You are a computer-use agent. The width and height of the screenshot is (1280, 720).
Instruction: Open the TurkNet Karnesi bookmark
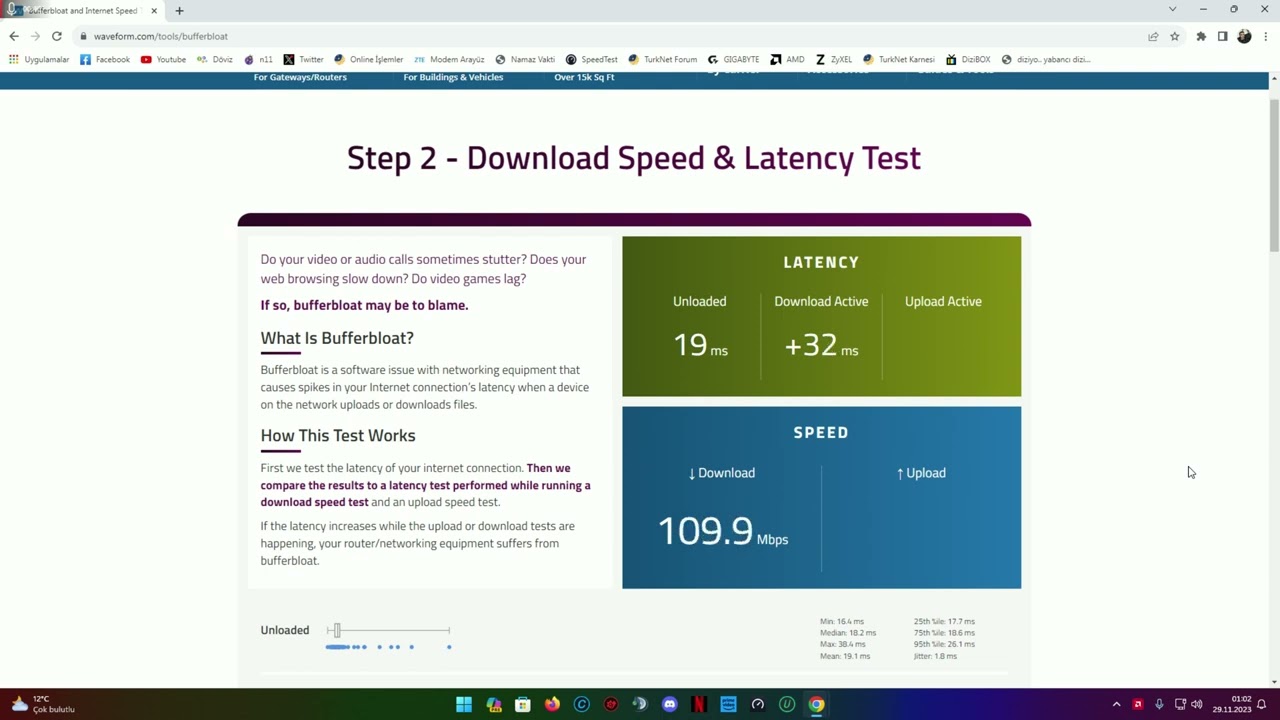[x=898, y=59]
